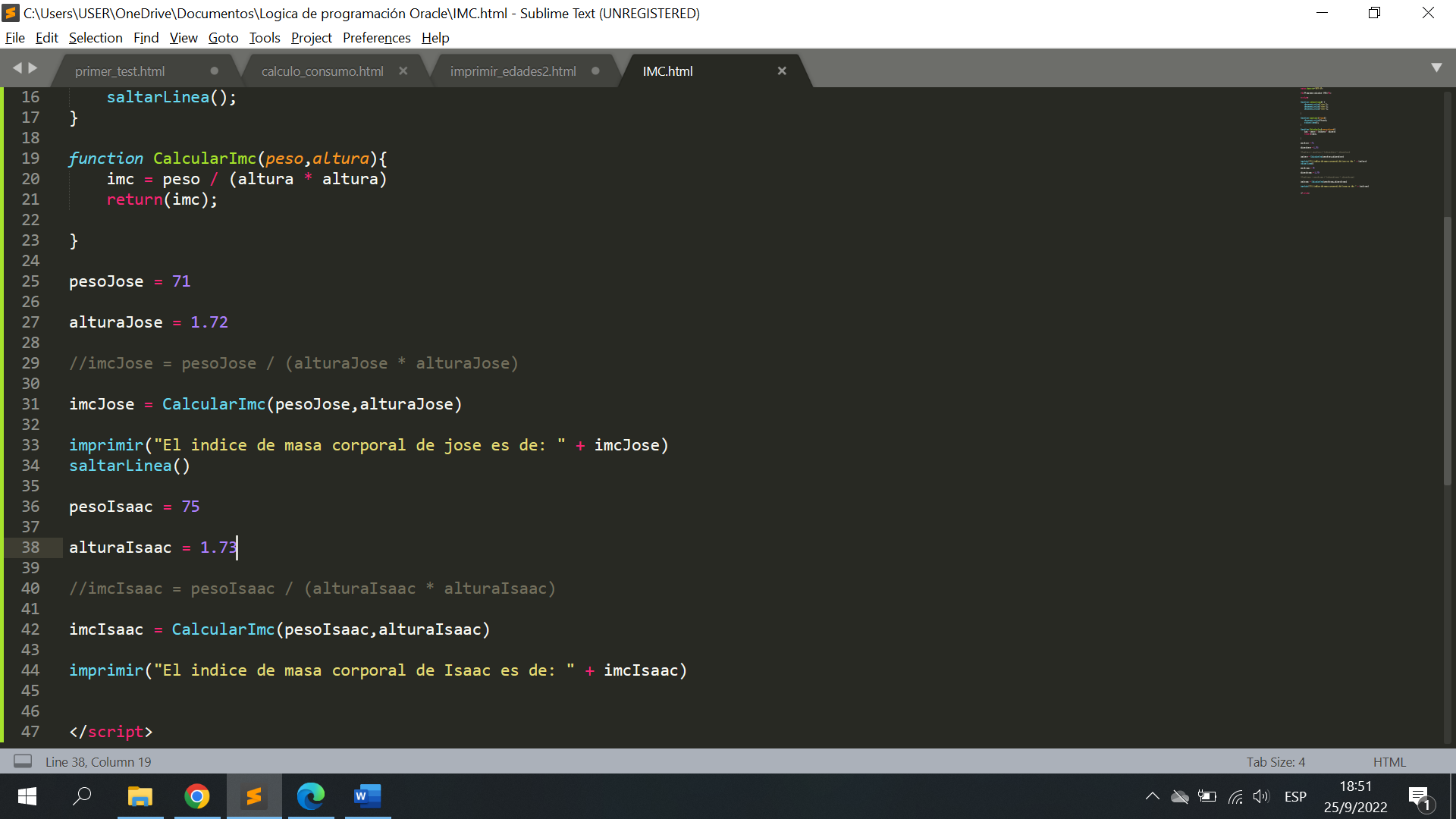The image size is (1456, 819).
Task: Open the volume speaker tray icon
Action: pyautogui.click(x=1261, y=796)
